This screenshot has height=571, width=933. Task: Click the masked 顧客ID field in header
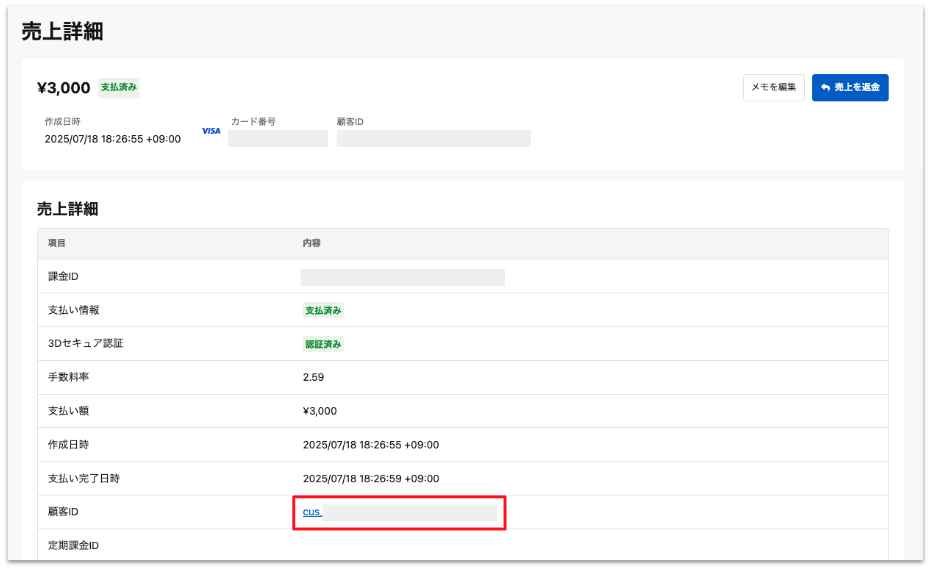coord(434,139)
